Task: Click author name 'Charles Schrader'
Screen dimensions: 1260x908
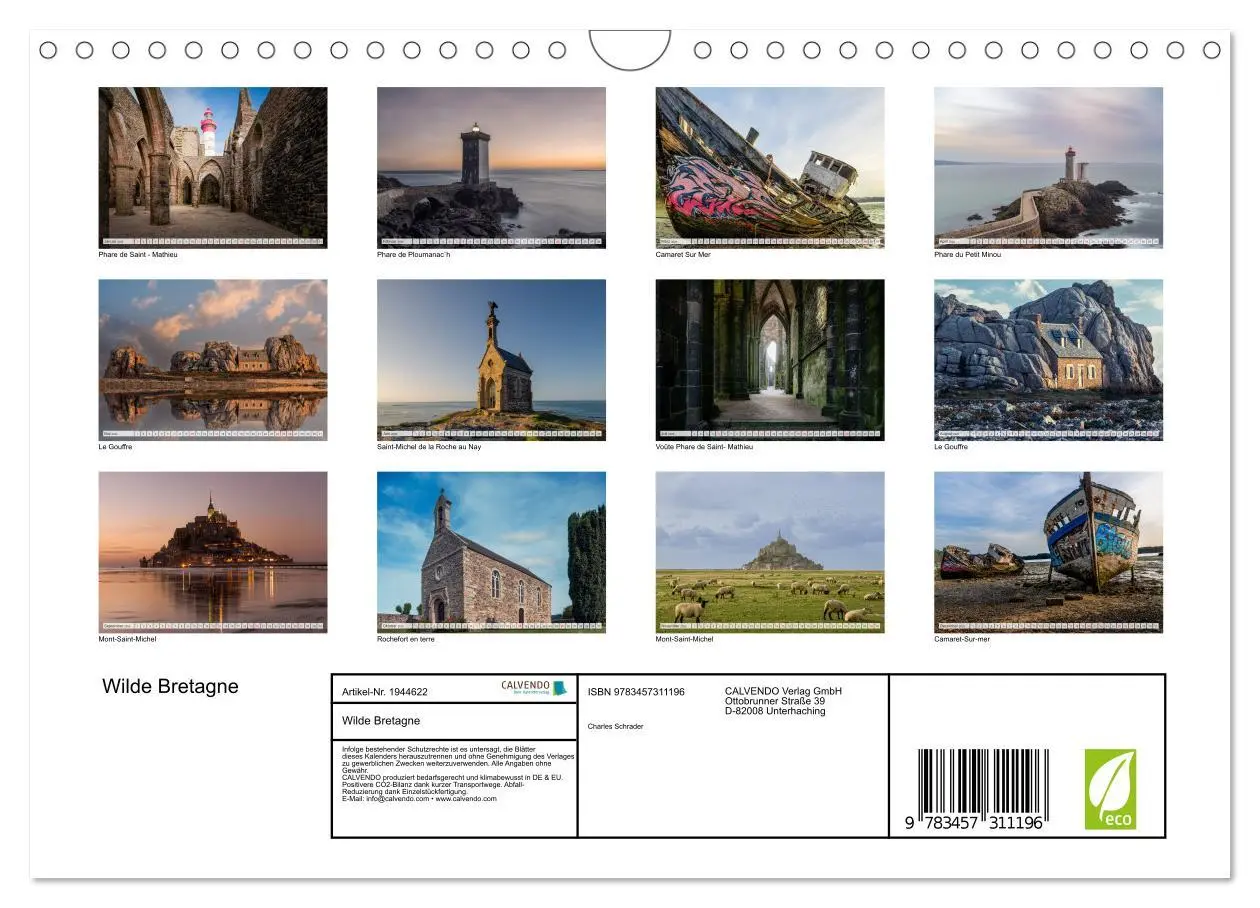Action: (x=616, y=727)
